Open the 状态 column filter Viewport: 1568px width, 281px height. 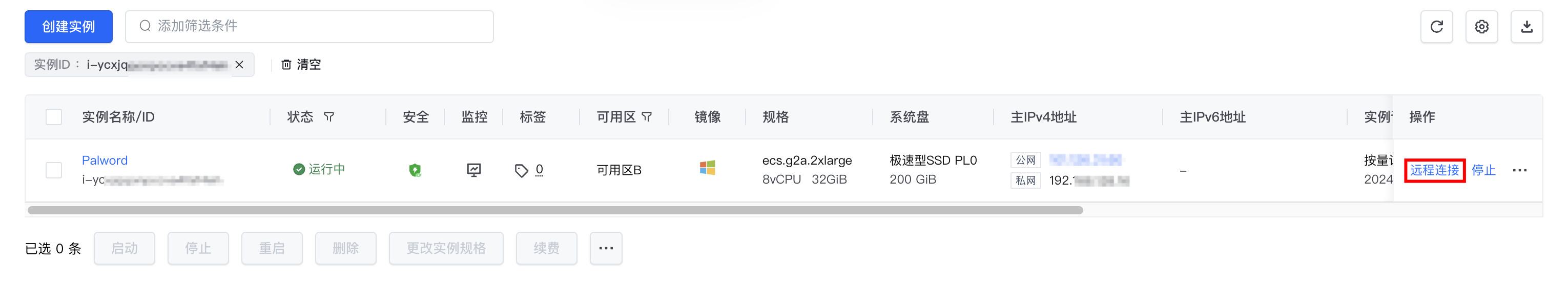[x=329, y=116]
